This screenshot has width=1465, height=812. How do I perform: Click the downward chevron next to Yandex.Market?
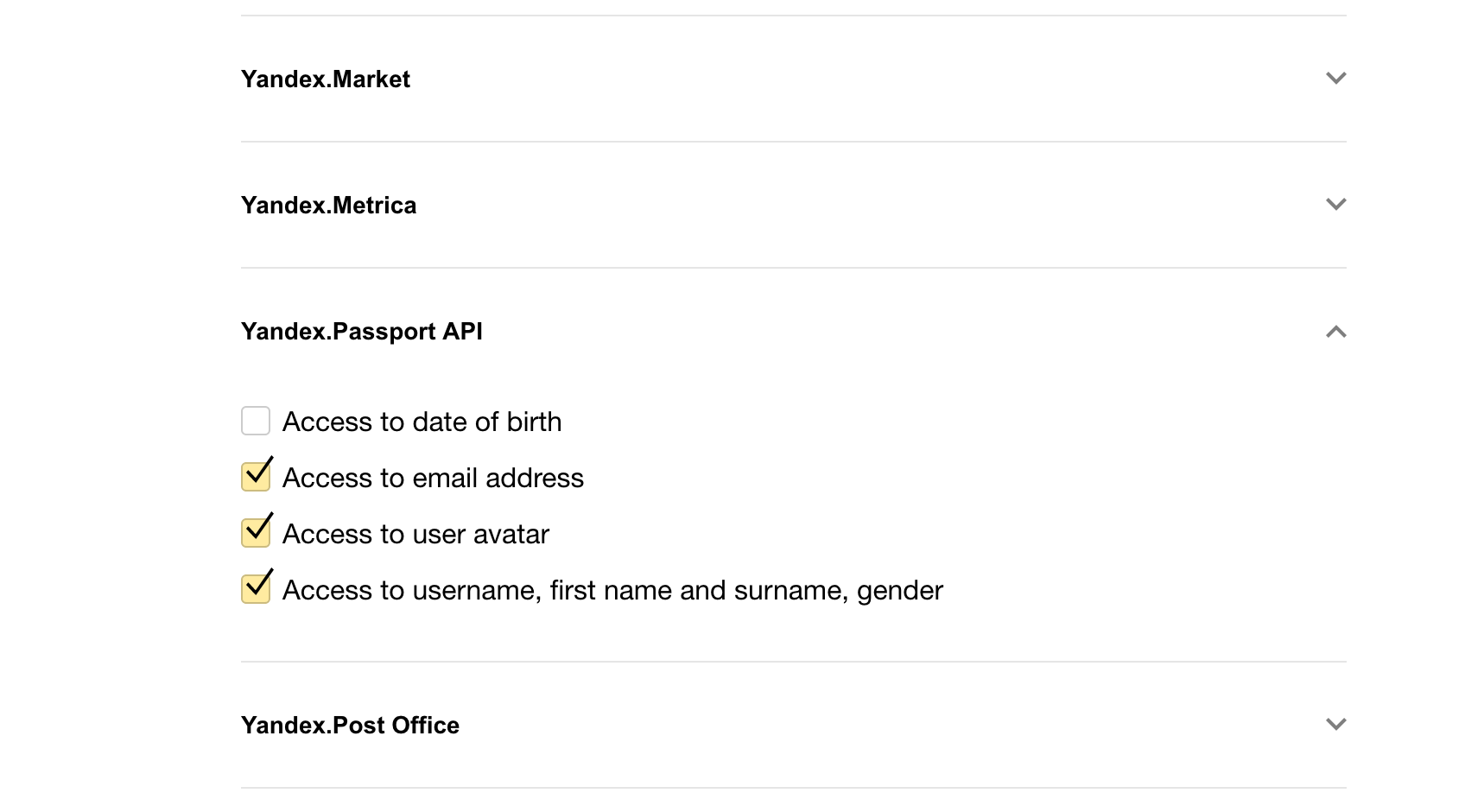(1335, 78)
